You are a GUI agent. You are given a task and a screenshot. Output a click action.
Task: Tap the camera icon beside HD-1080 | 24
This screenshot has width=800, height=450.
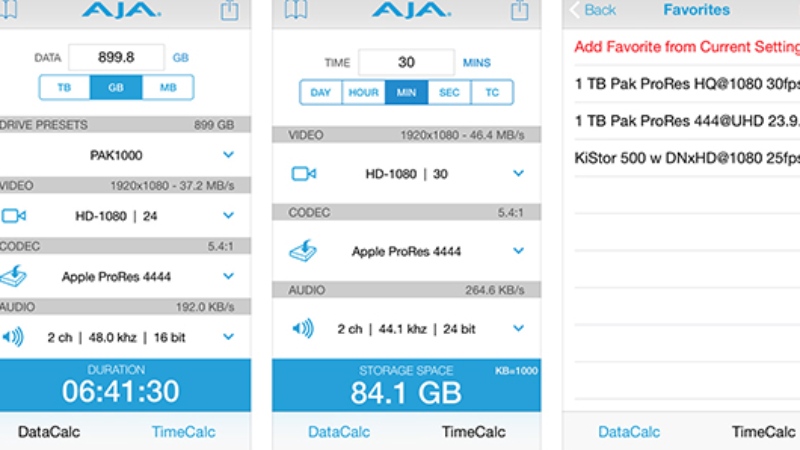(x=13, y=215)
